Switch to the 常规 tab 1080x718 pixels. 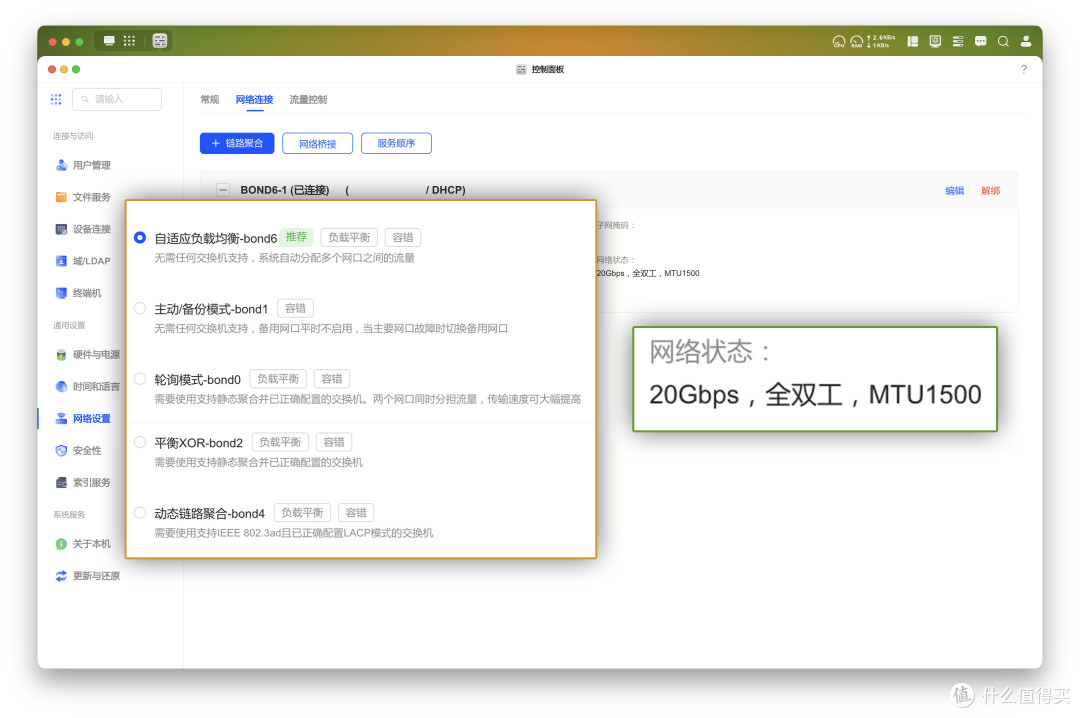[x=210, y=100]
